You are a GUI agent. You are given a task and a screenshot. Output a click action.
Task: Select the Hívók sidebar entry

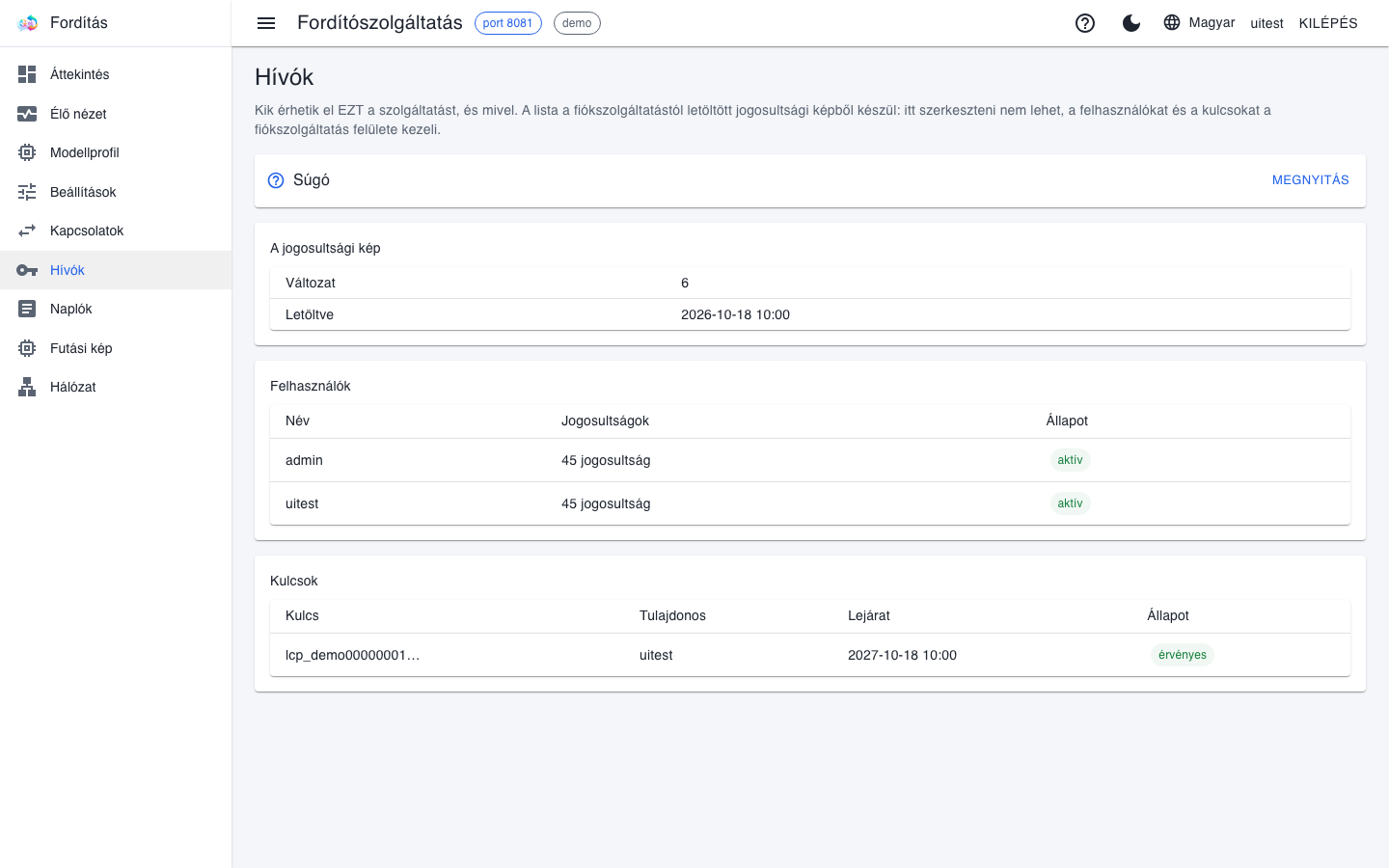116,270
